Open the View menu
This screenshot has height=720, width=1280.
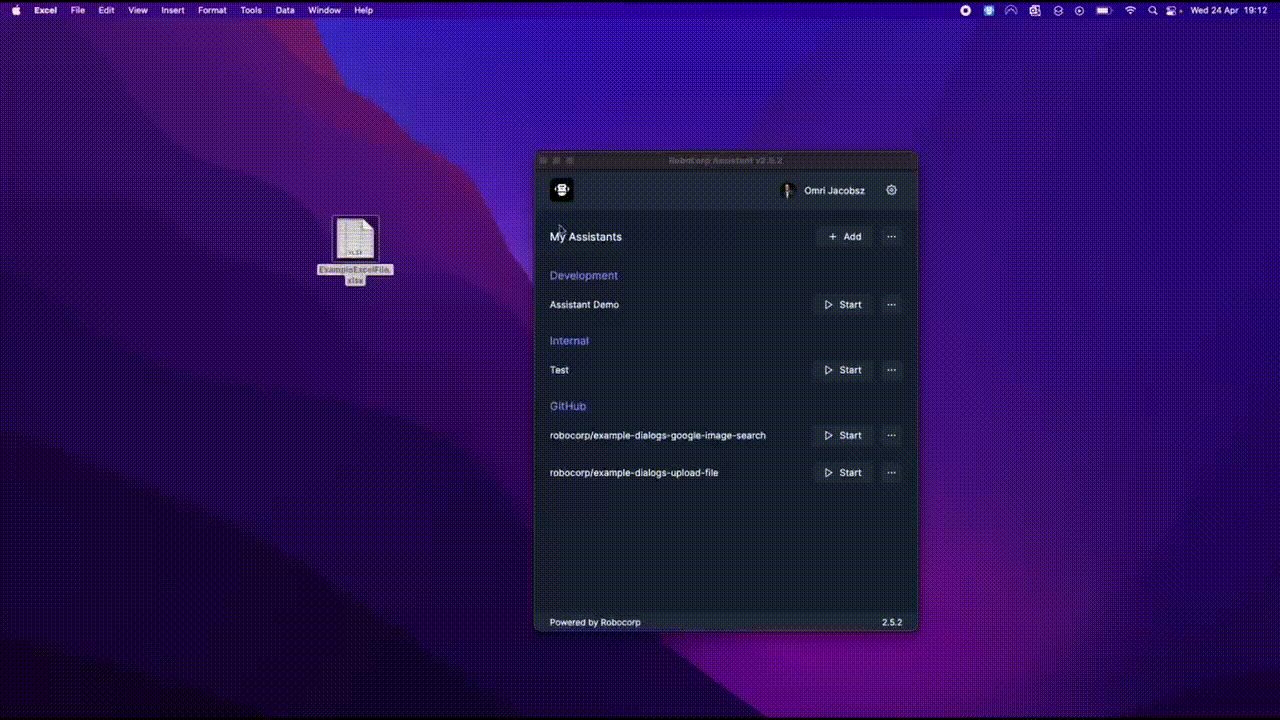point(138,10)
